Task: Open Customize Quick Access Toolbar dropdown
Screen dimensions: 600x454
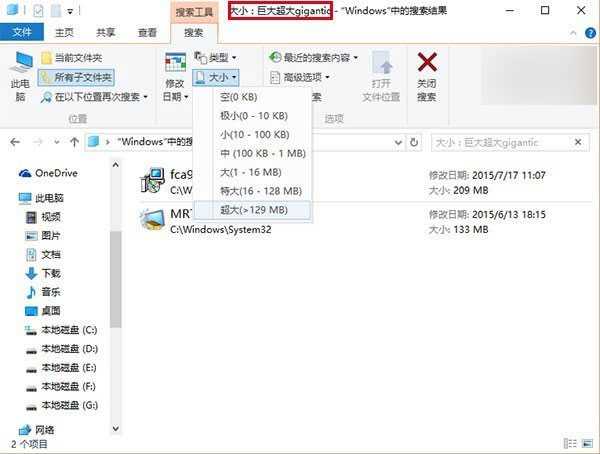Action: click(70, 11)
